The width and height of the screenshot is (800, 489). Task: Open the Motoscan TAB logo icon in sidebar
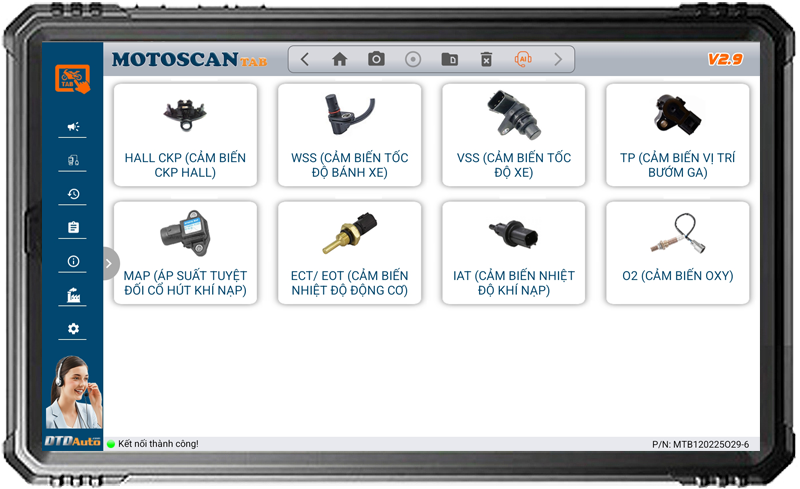click(72, 79)
